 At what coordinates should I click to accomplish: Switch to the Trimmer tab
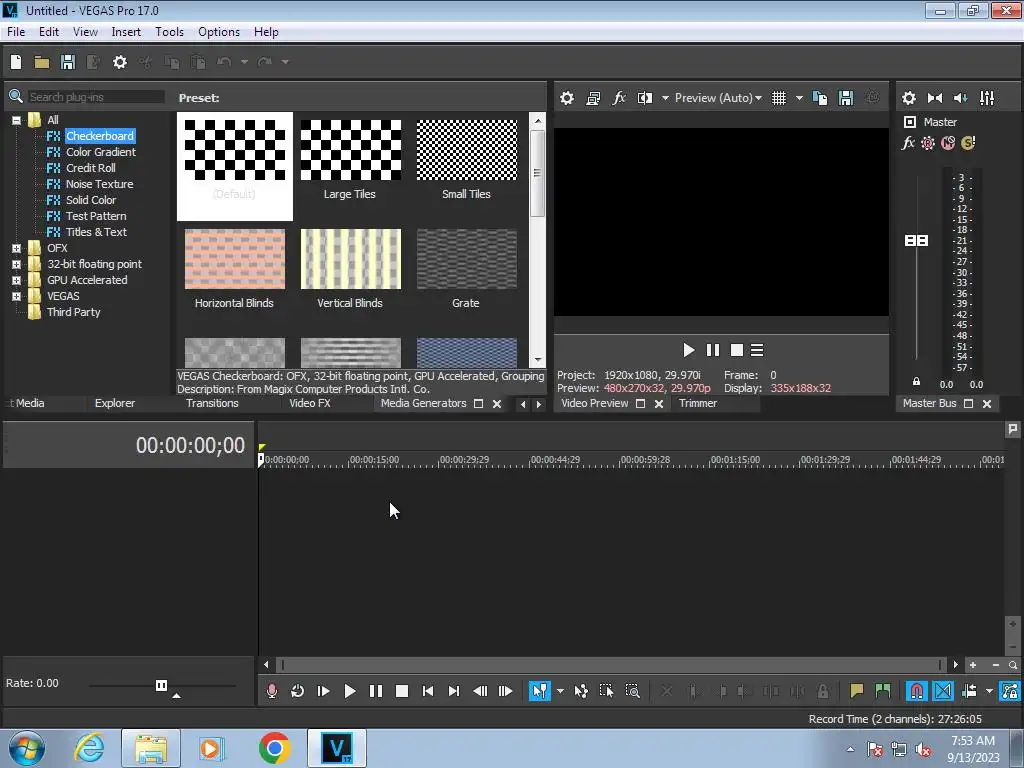coord(697,404)
